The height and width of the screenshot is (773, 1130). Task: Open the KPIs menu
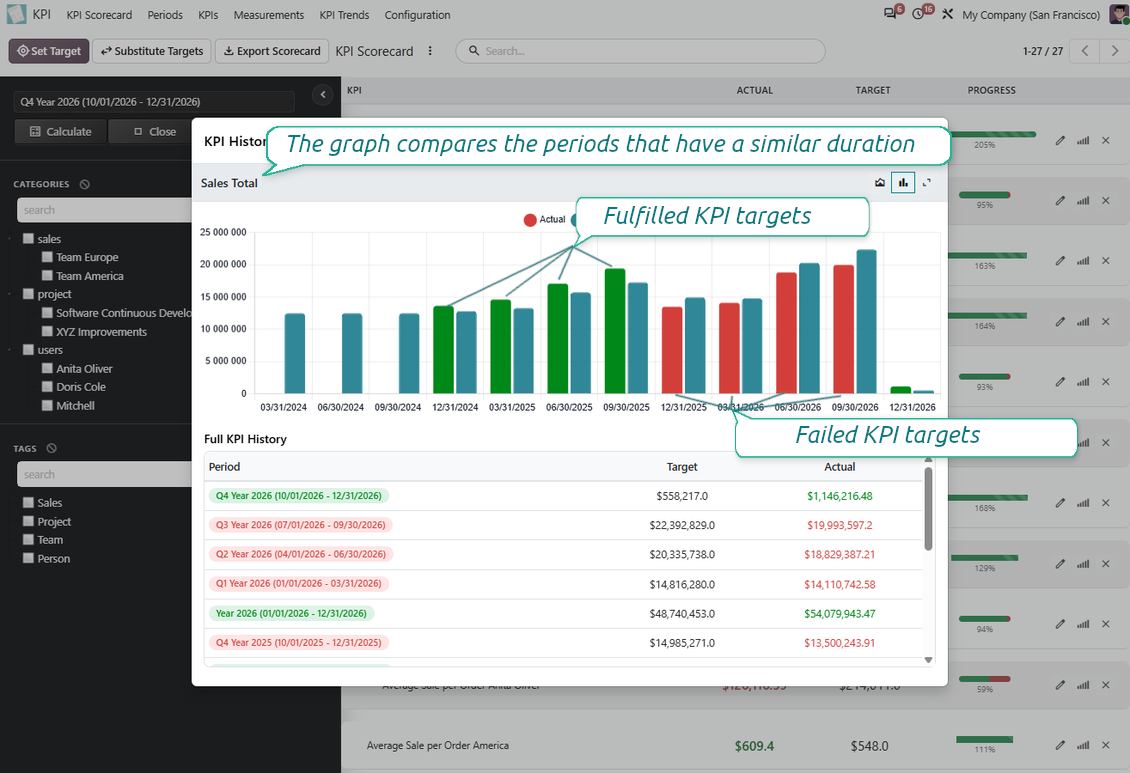pos(208,14)
